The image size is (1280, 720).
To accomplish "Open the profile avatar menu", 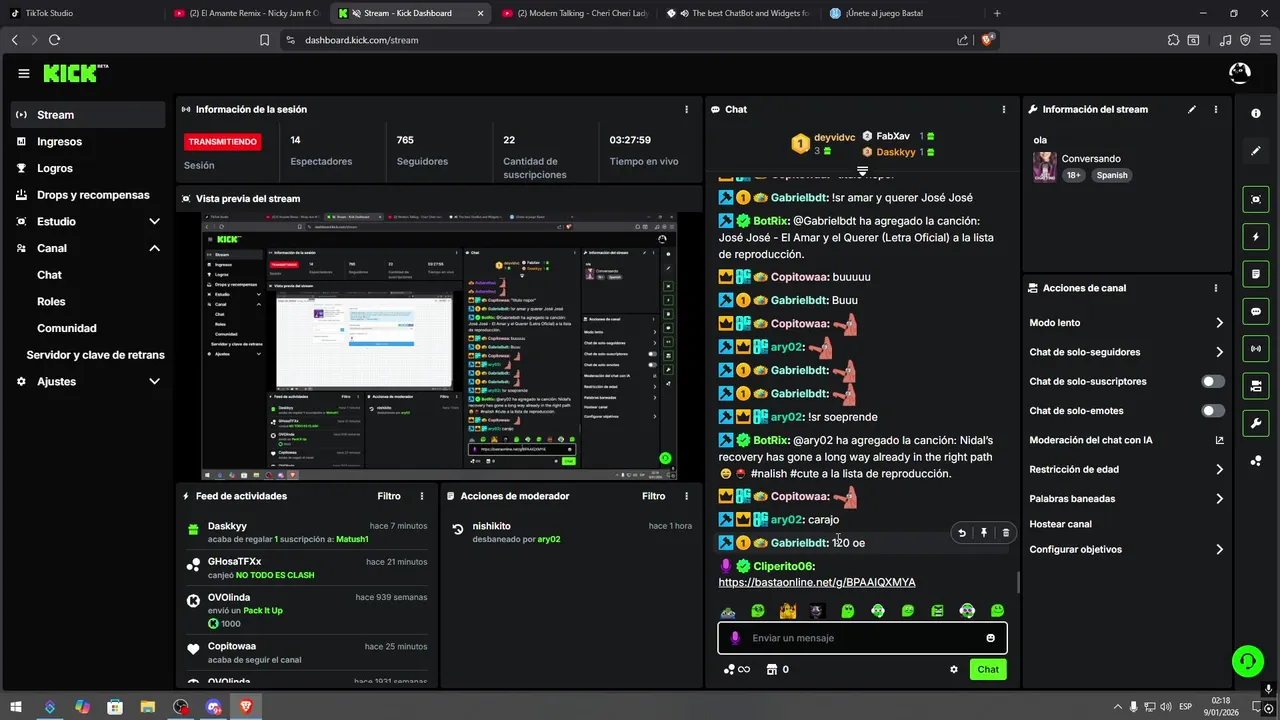I will tap(1239, 73).
